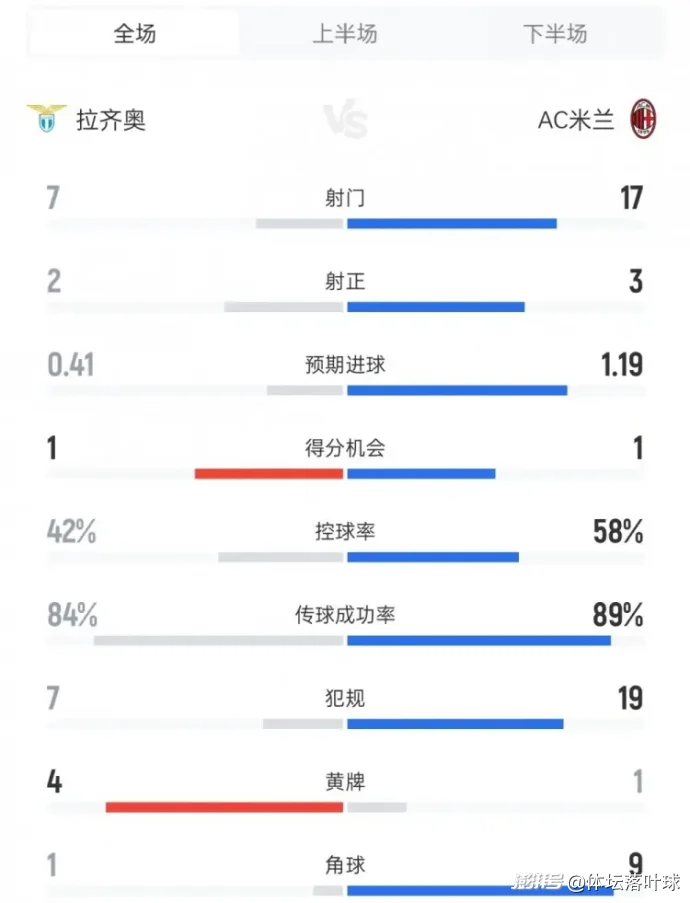Click the 控球率 possession label
Image resolution: width=690 pixels, height=903 pixels.
coord(345,532)
